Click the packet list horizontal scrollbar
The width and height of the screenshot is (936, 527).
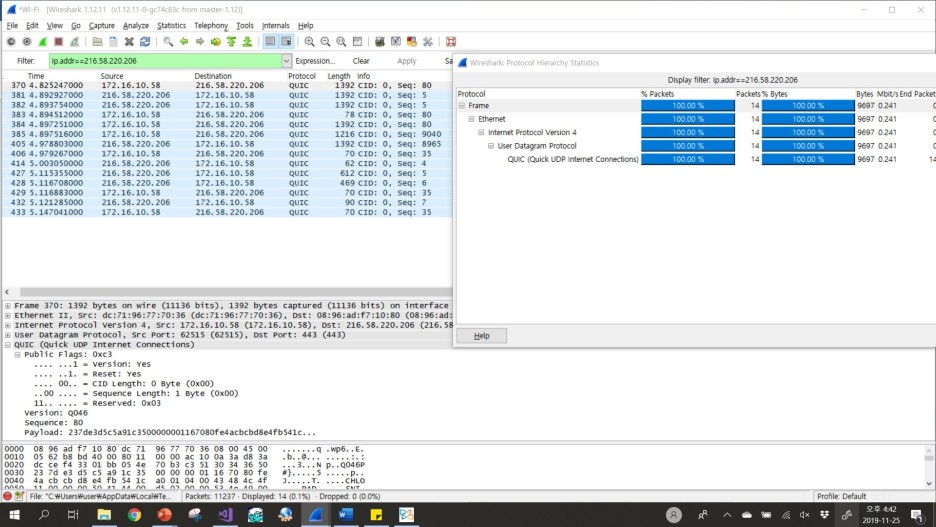pos(236,292)
